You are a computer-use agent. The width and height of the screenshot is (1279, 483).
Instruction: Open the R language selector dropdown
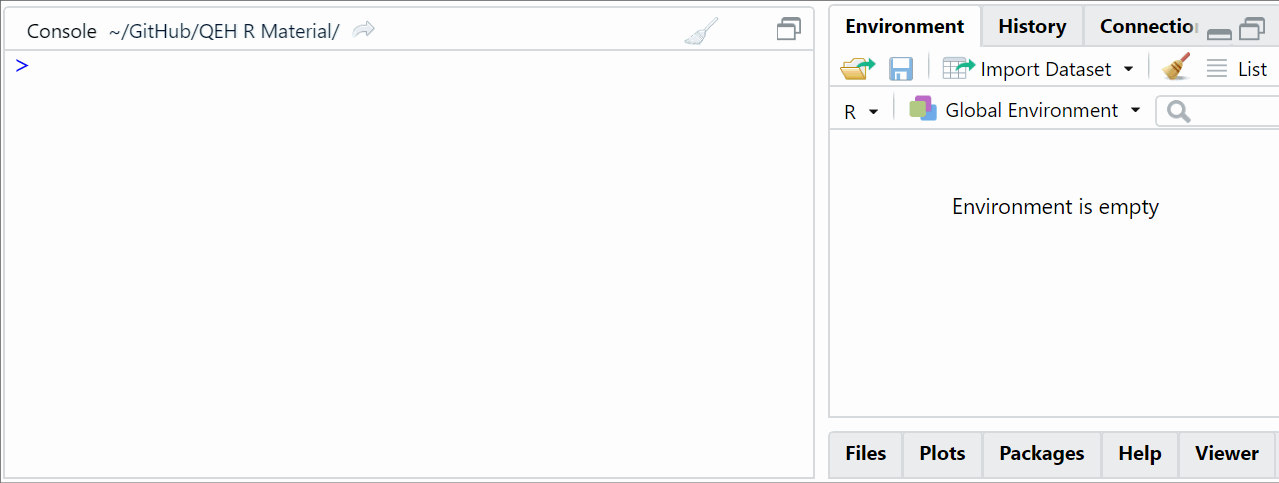coord(861,111)
